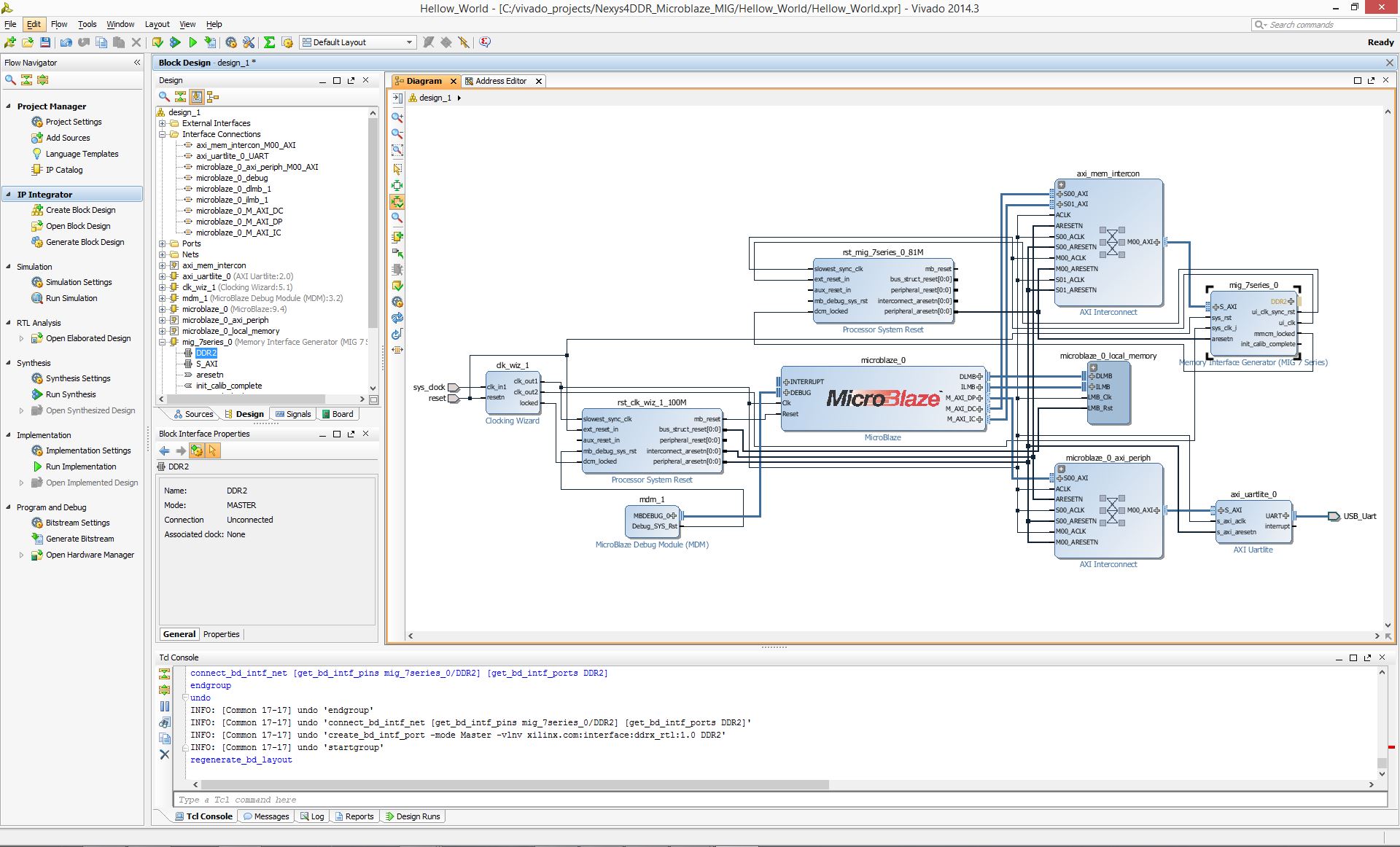
Task: Collapse the Interface Connections tree node
Action: pyautogui.click(x=163, y=134)
